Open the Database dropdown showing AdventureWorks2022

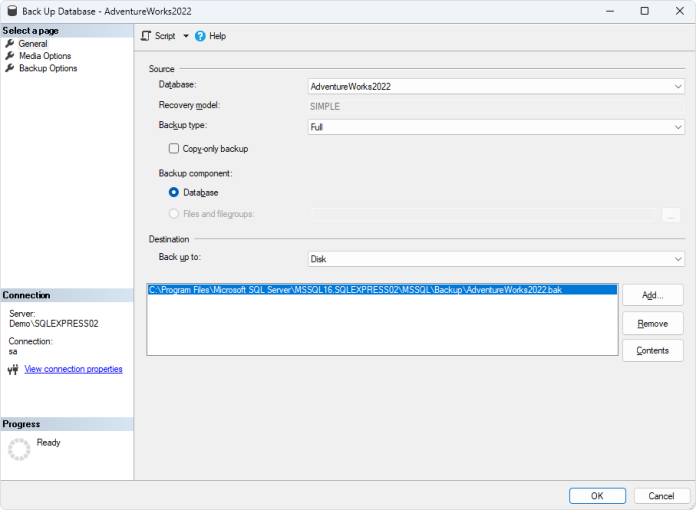click(x=496, y=86)
